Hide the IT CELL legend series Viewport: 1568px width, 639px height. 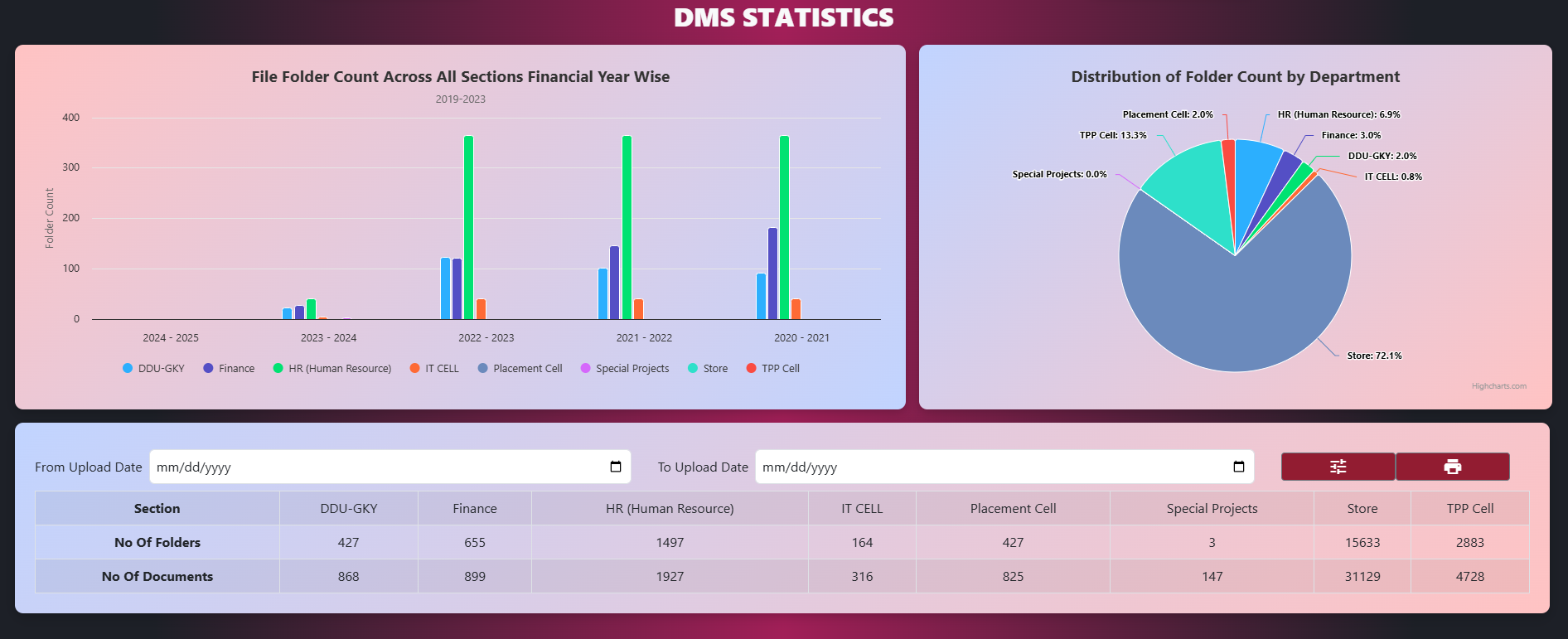click(x=434, y=369)
